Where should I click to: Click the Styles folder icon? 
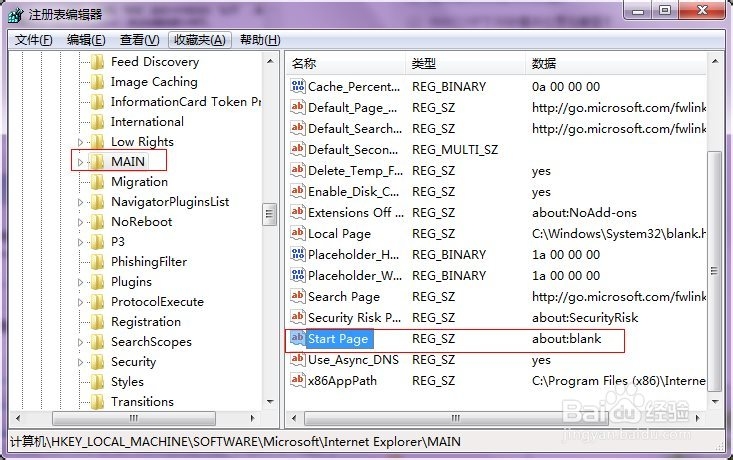(x=97, y=382)
